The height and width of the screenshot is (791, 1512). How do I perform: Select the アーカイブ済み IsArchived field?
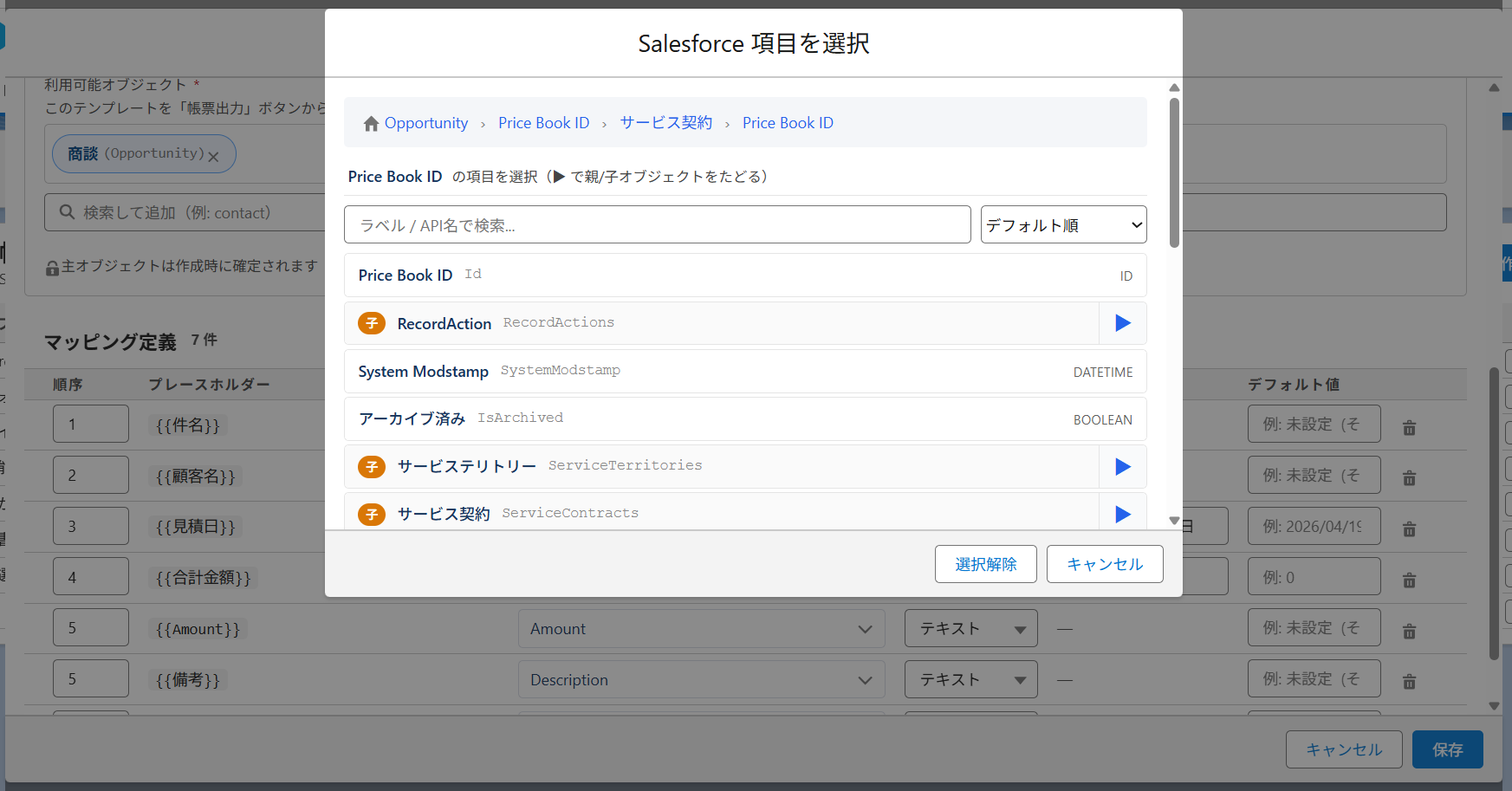click(745, 419)
